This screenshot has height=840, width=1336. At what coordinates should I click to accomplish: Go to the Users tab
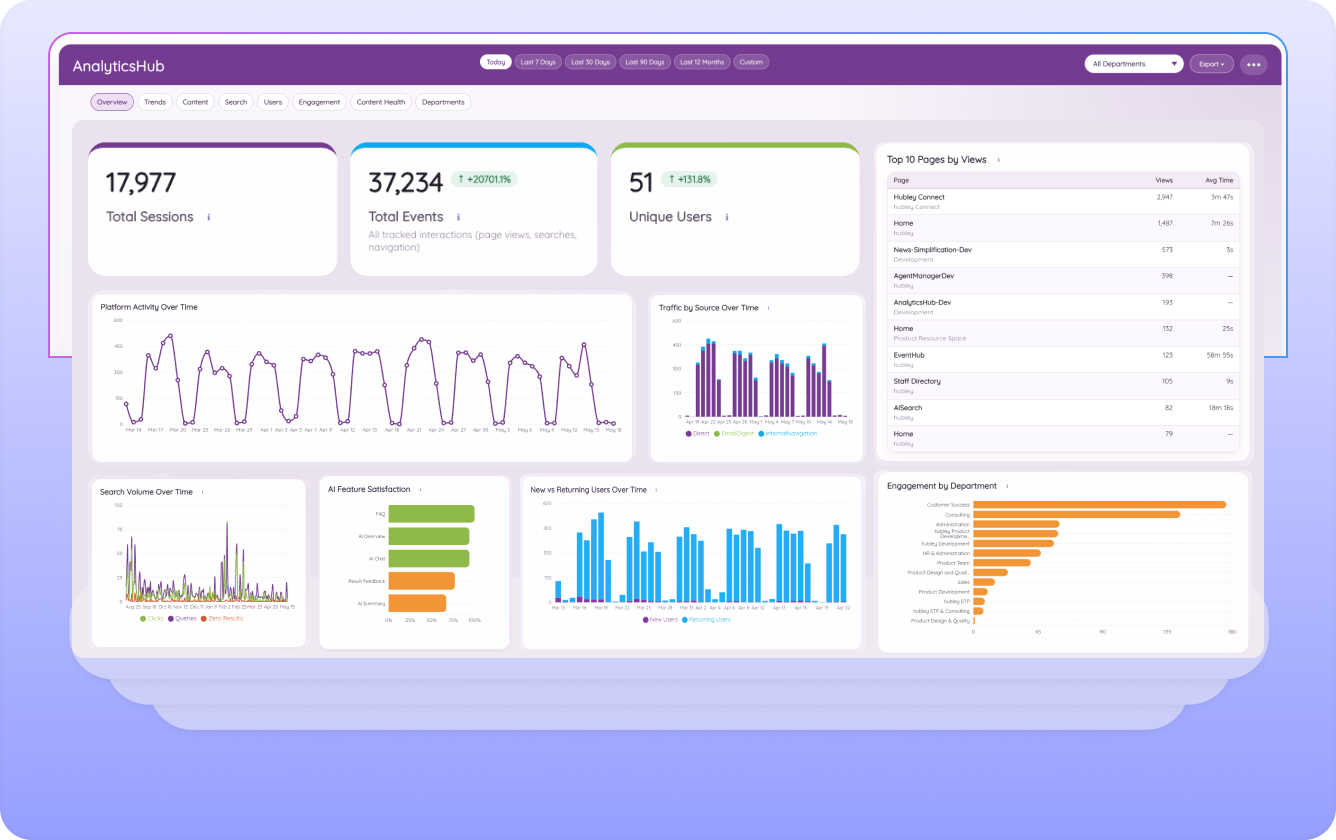pyautogui.click(x=273, y=102)
